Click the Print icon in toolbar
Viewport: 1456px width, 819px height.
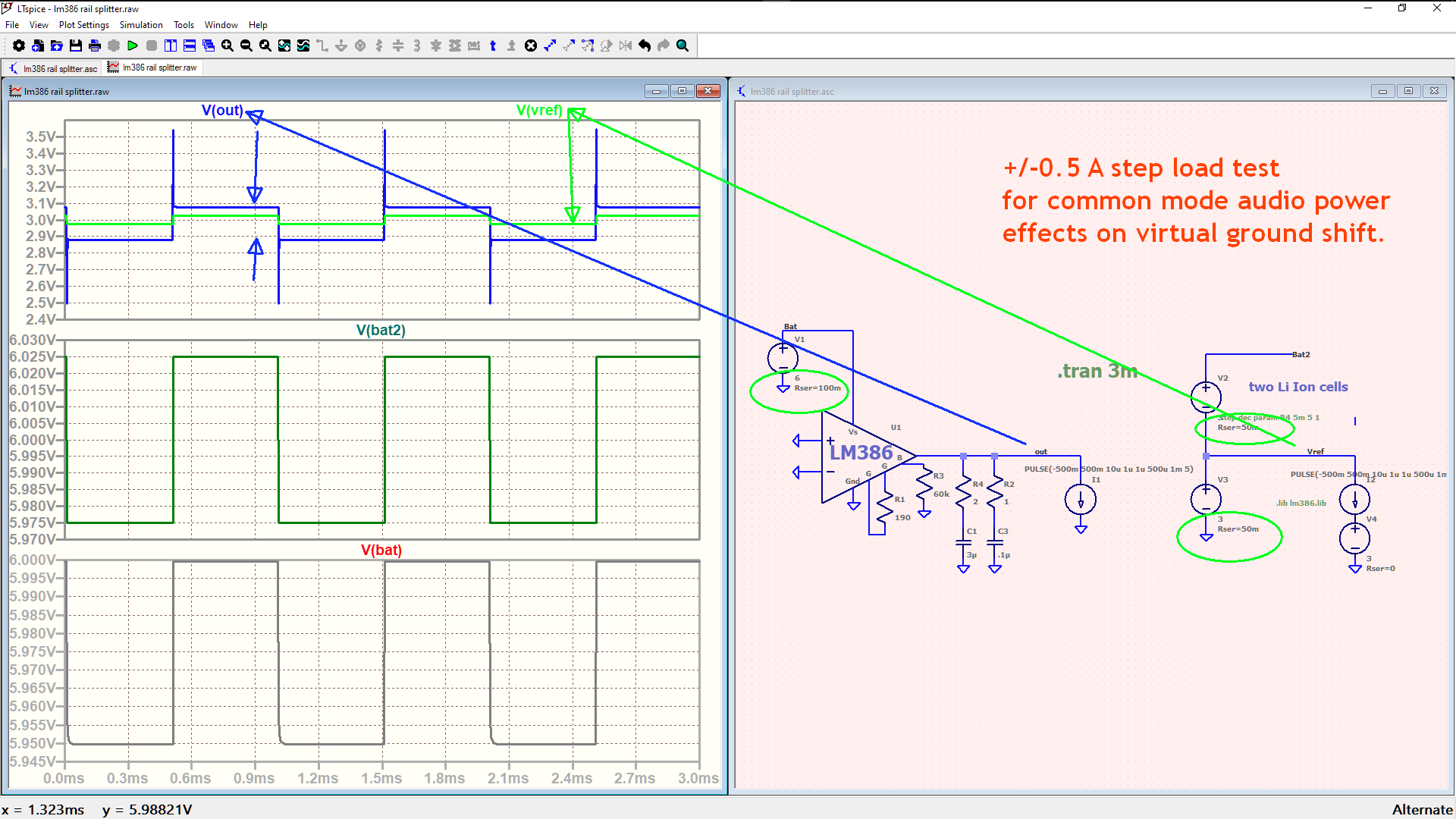pyautogui.click(x=95, y=45)
